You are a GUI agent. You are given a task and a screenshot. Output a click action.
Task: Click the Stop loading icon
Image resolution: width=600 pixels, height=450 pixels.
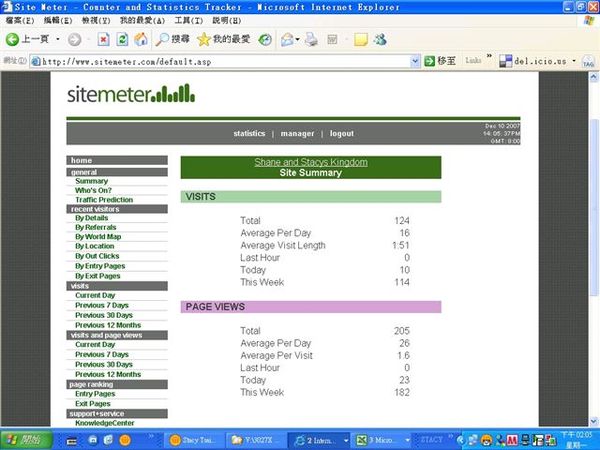pyautogui.click(x=103, y=39)
